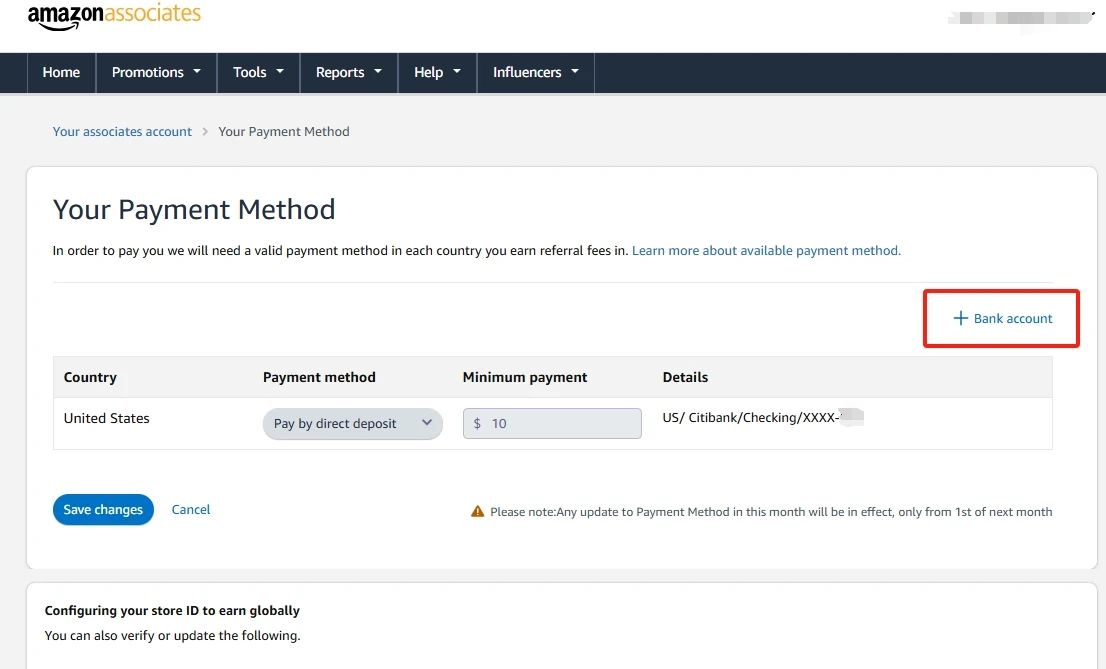Click the breadcrumb chevron separator arrow
Image resolution: width=1106 pixels, height=669 pixels.
click(x=205, y=131)
